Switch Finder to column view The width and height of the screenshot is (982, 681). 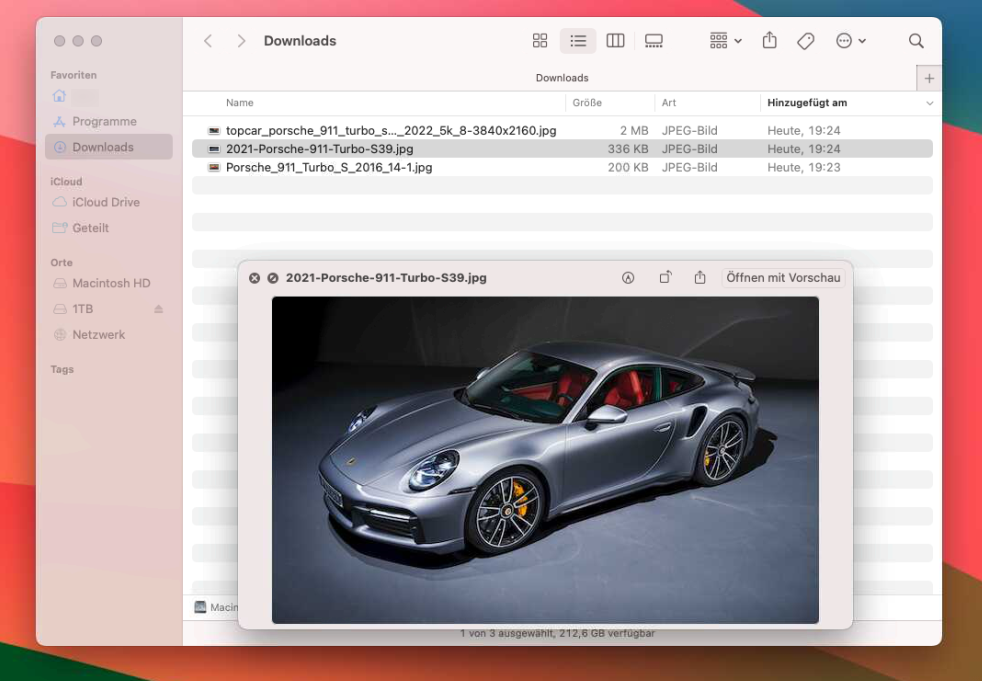616,41
